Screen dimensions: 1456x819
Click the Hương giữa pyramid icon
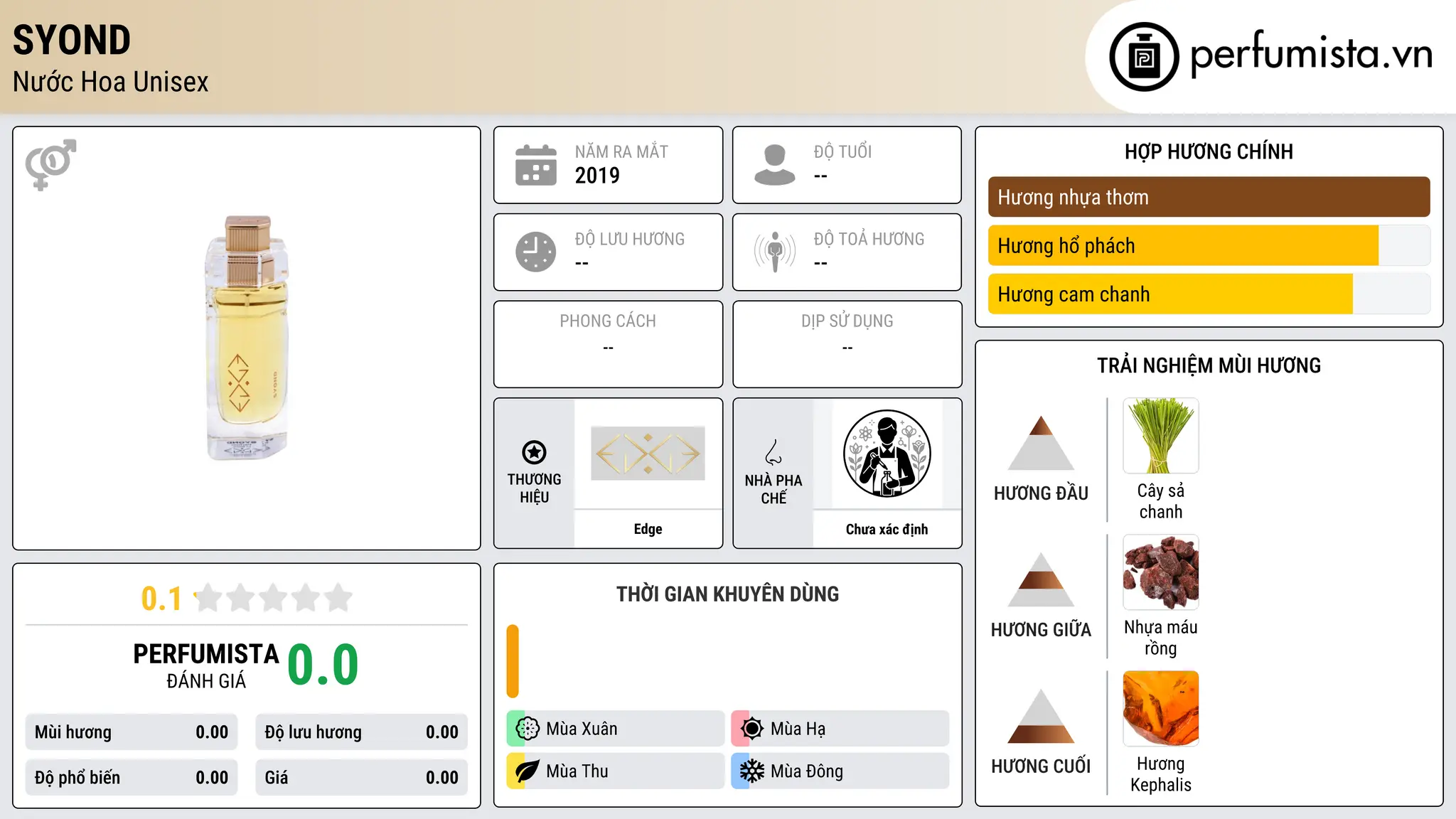point(1041,579)
